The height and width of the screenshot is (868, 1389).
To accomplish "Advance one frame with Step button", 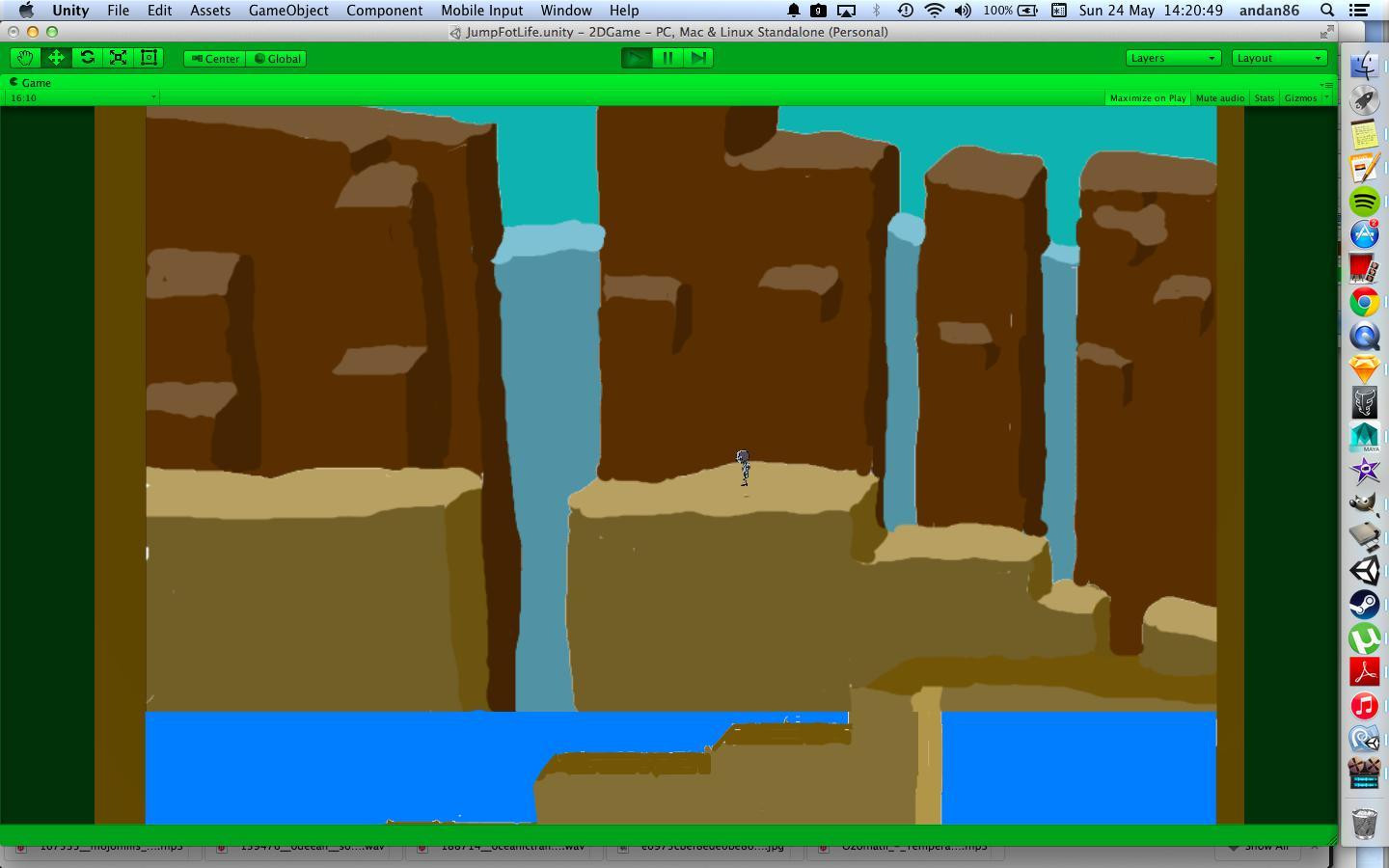I will pyautogui.click(x=697, y=58).
